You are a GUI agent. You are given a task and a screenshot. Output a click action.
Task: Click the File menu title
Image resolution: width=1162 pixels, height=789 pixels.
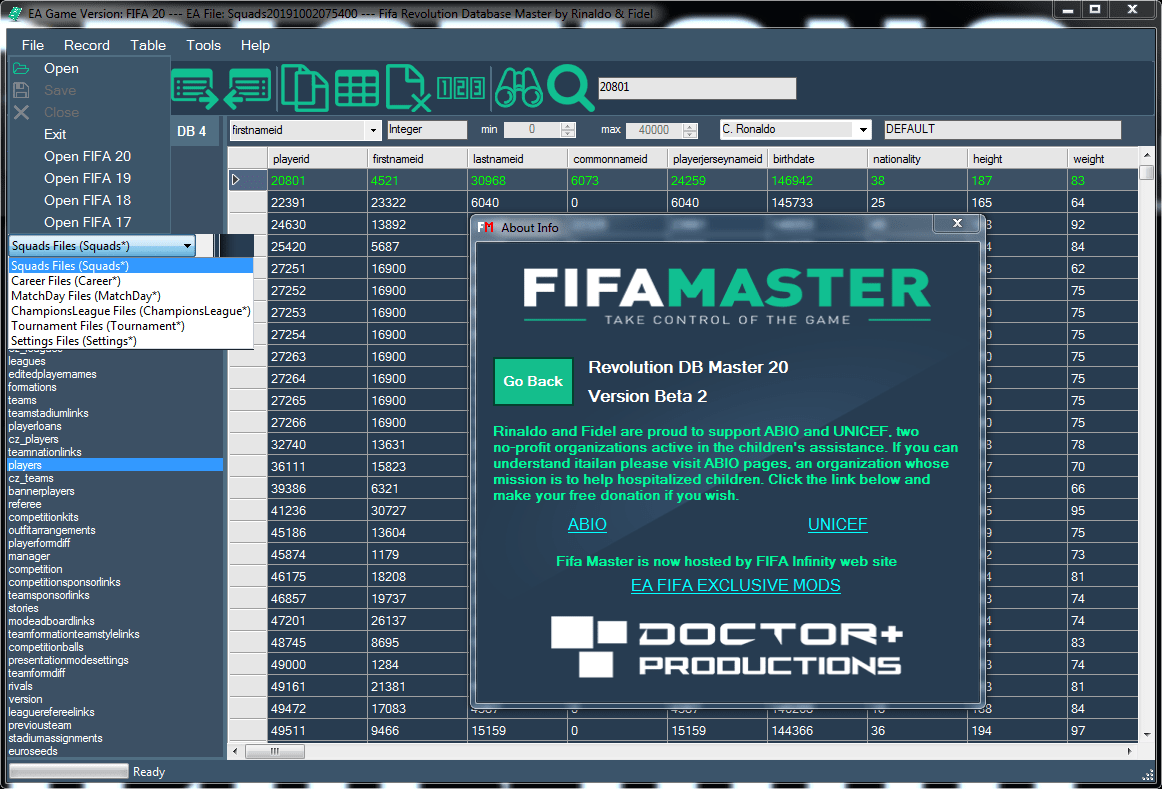pos(33,45)
